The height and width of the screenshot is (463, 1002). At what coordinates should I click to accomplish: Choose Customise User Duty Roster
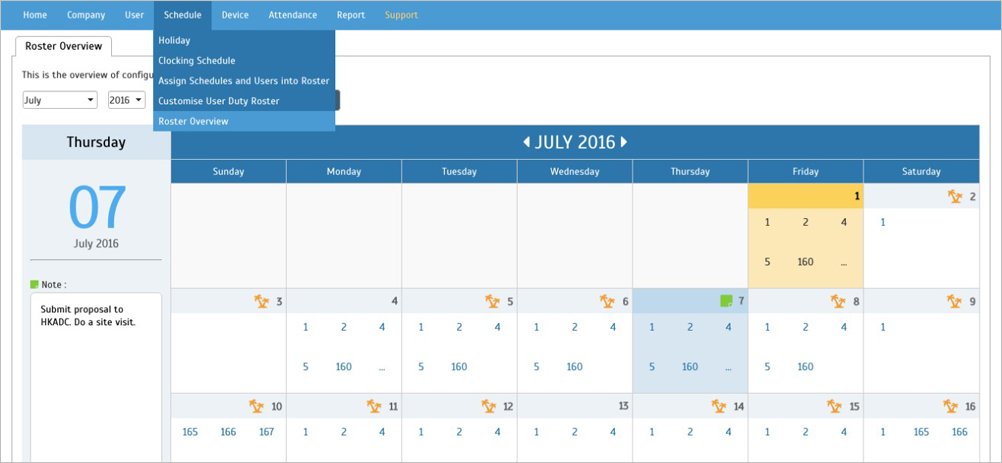click(x=244, y=101)
